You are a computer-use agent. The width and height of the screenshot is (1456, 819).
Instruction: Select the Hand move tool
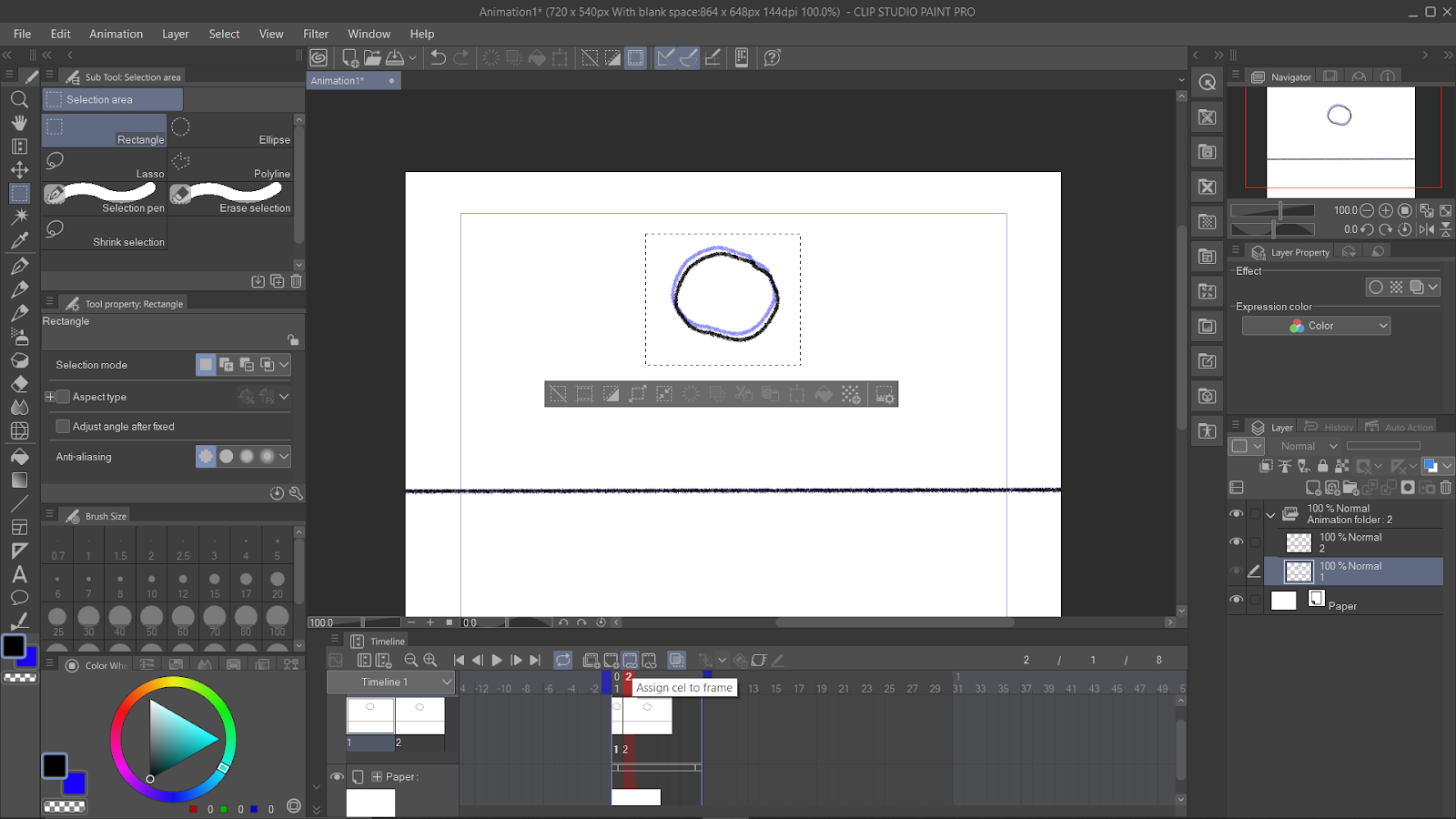coord(19,122)
